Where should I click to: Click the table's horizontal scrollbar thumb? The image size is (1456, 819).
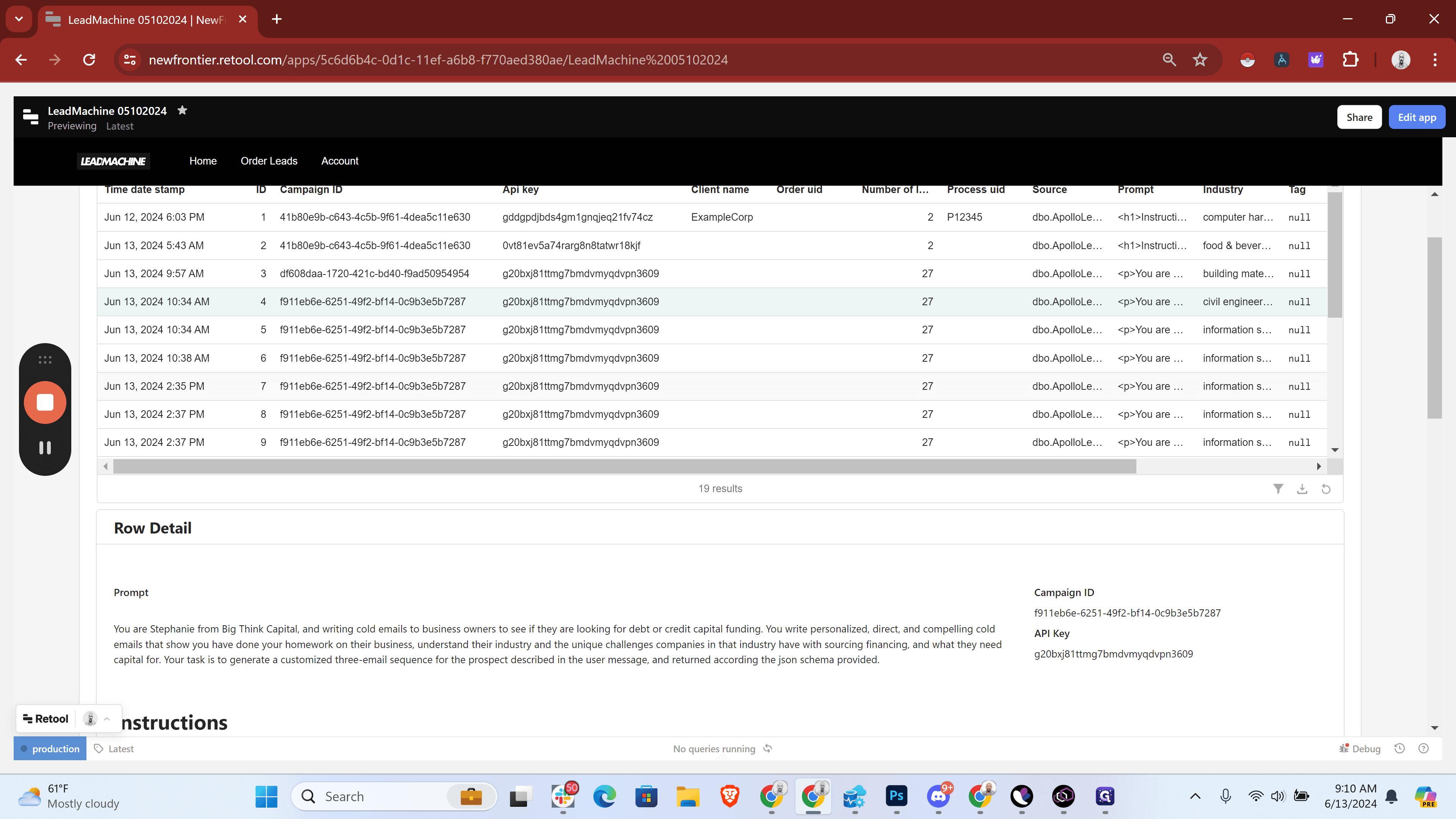point(624,466)
